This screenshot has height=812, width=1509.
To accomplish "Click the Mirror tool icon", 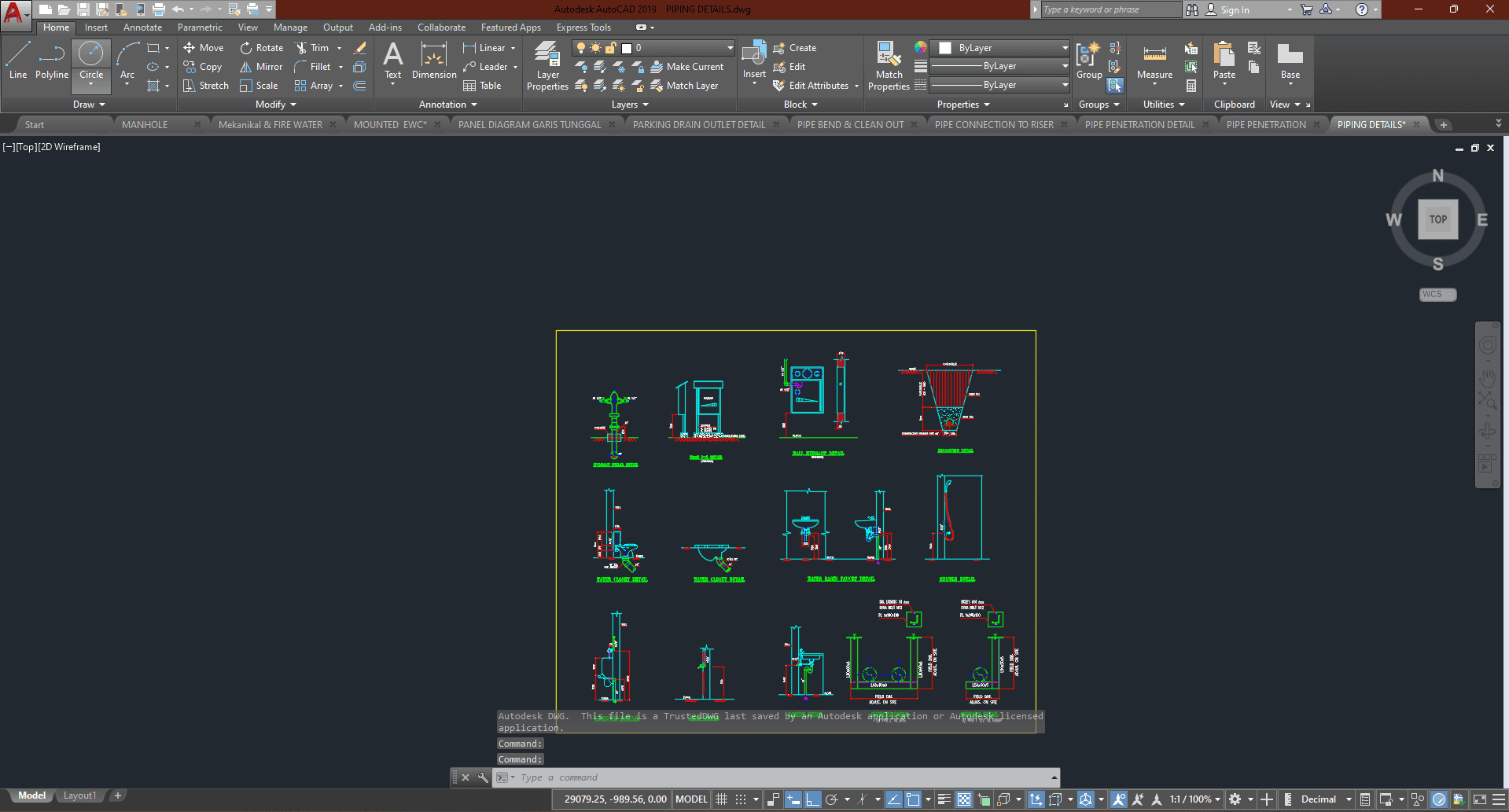I will (x=246, y=67).
